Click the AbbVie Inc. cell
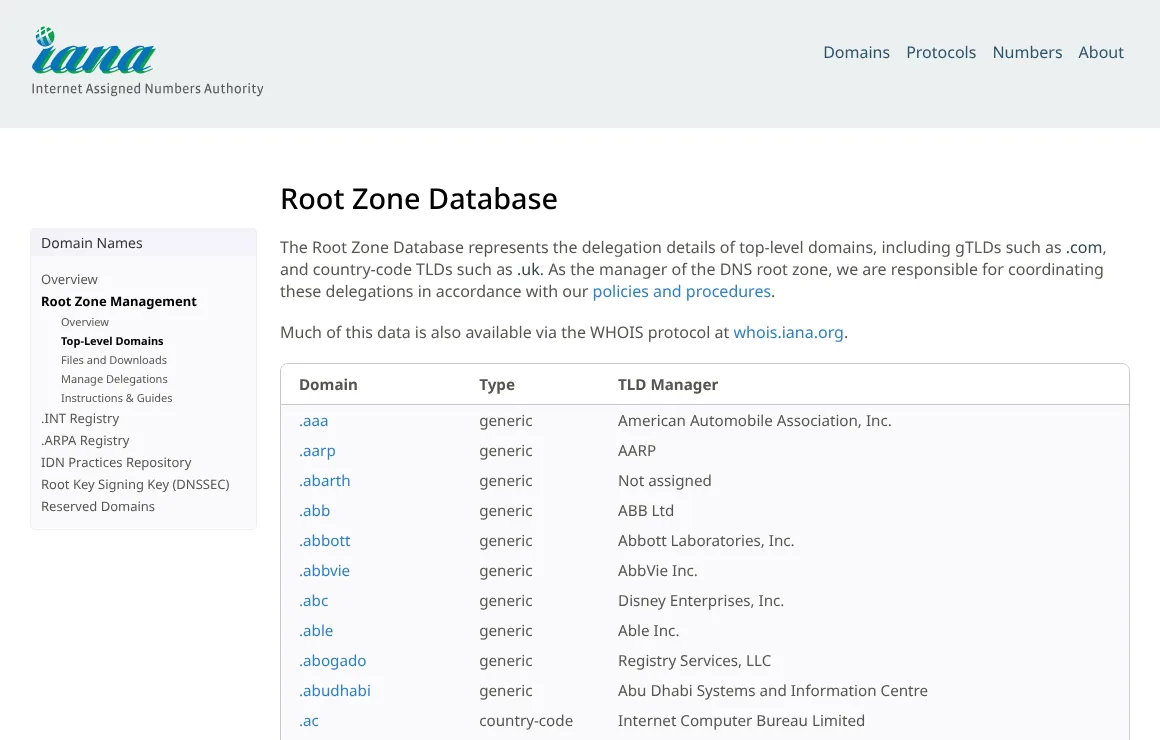Viewport: 1160px width, 740px height. click(x=658, y=571)
